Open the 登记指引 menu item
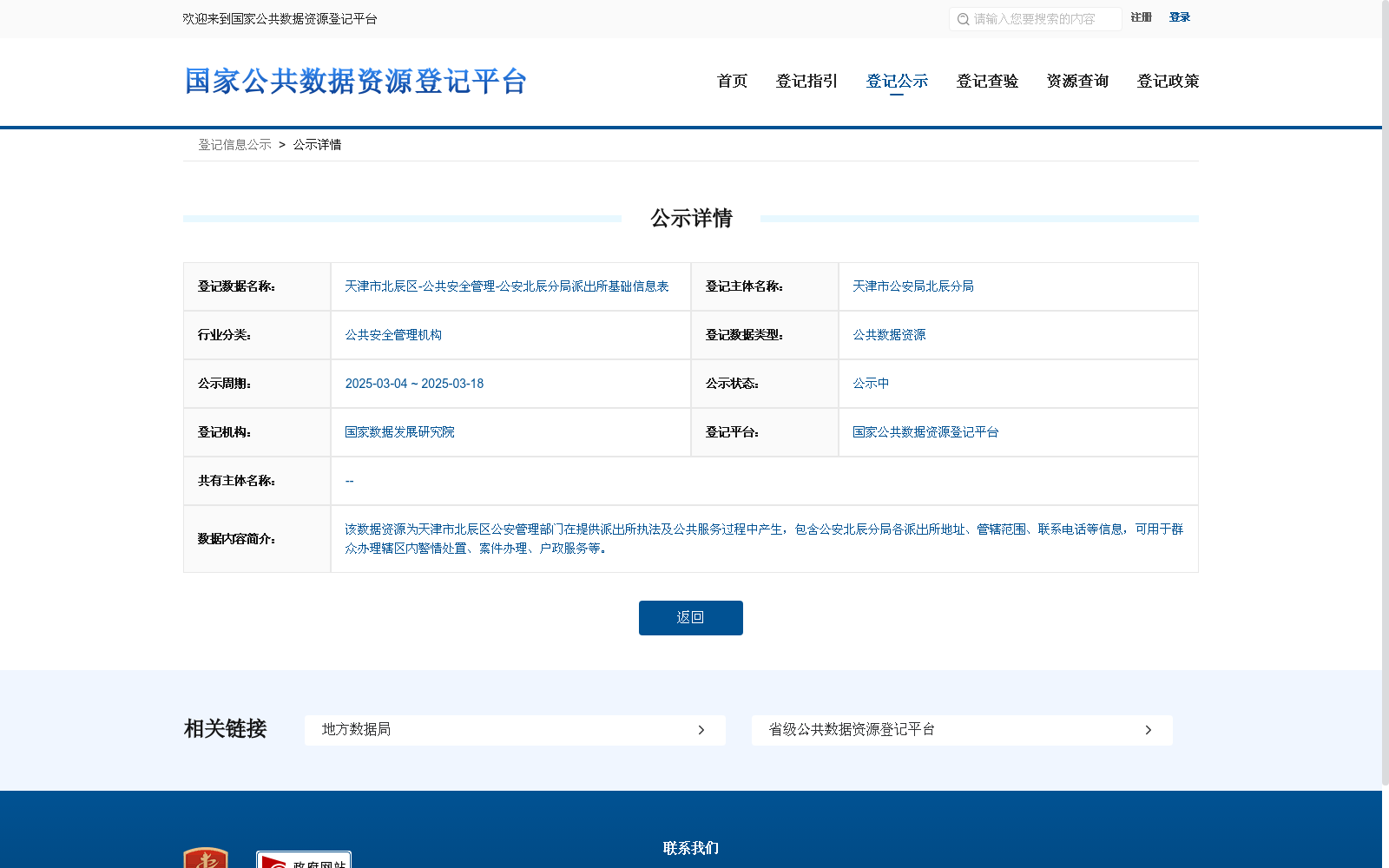1389x868 pixels. click(x=806, y=81)
